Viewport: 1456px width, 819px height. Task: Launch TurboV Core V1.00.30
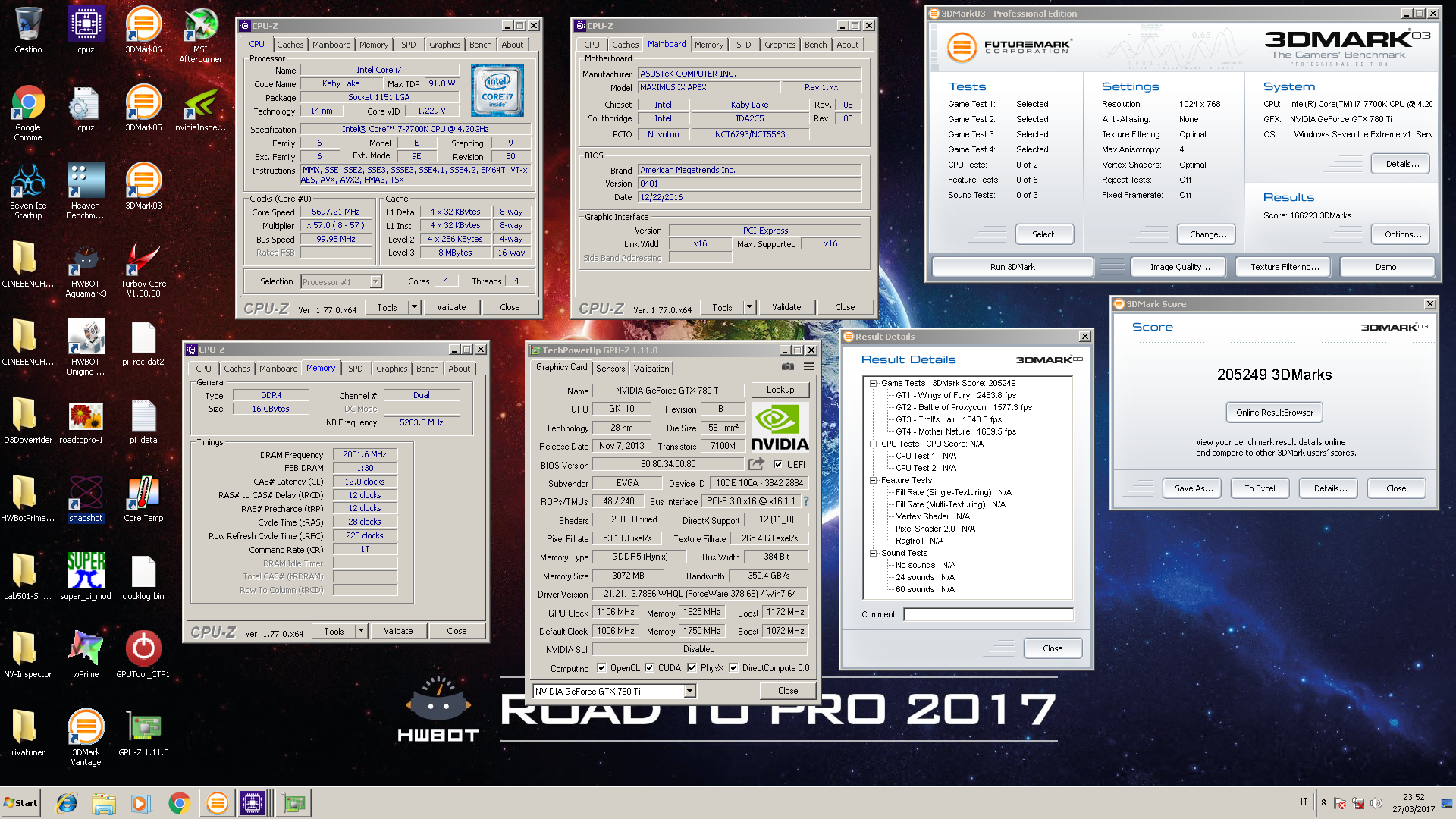point(143,269)
